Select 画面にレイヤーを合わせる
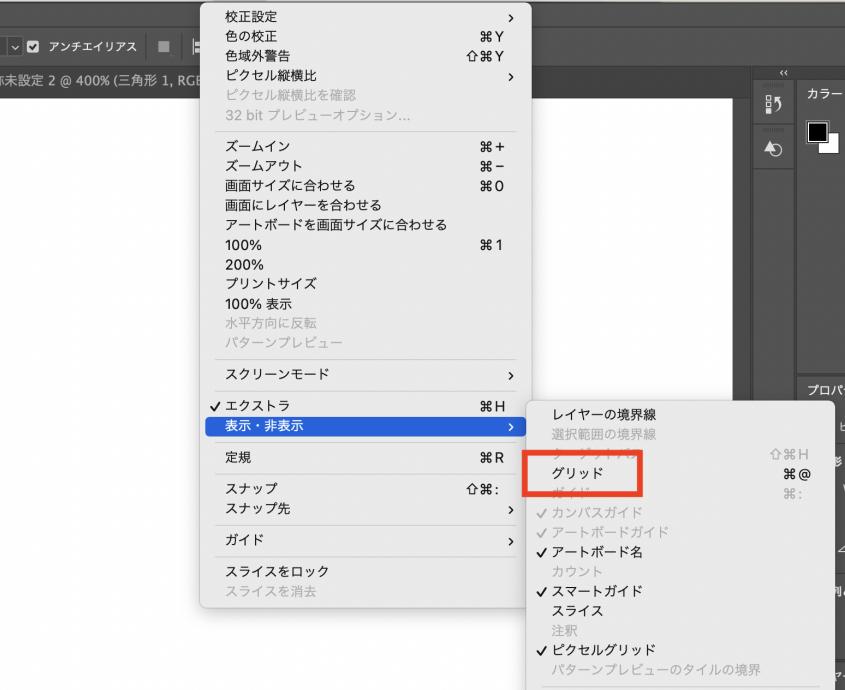Image resolution: width=845 pixels, height=690 pixels. tap(365, 205)
